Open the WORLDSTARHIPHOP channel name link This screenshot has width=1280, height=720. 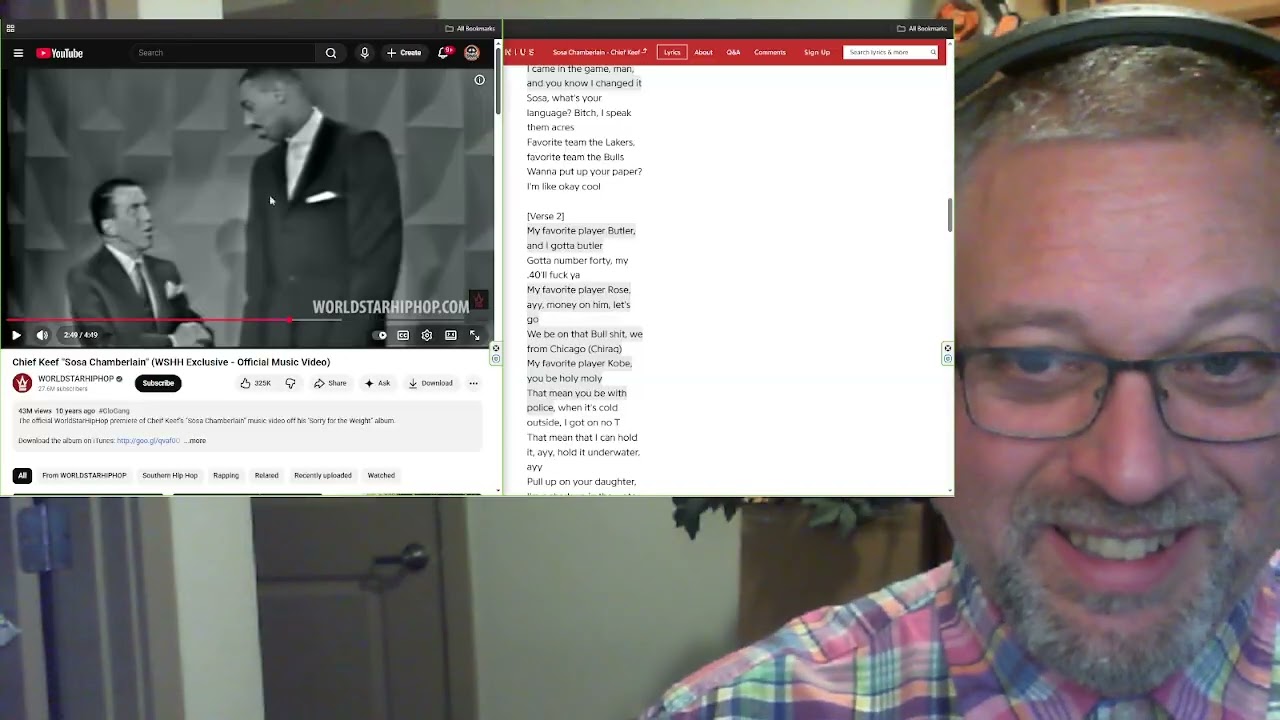point(75,379)
